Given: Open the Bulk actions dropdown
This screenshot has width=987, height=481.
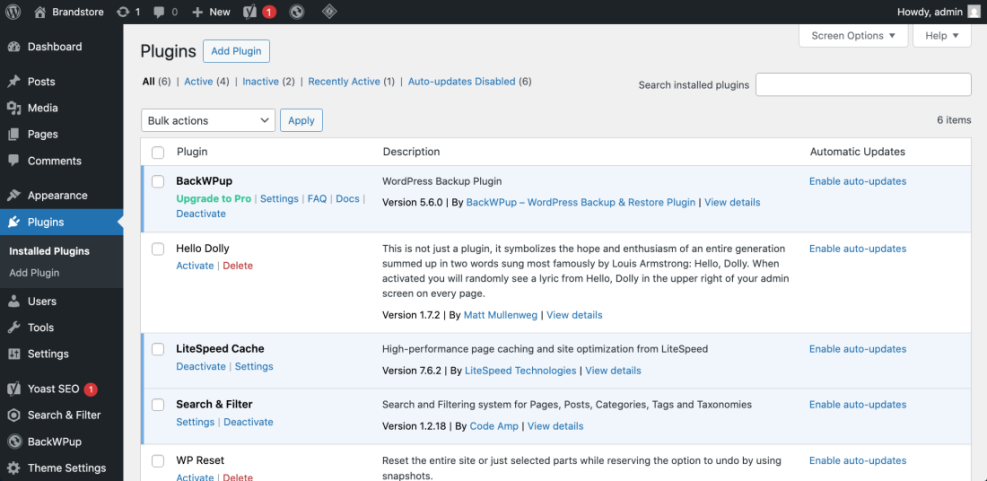Looking at the screenshot, I should click(x=208, y=120).
